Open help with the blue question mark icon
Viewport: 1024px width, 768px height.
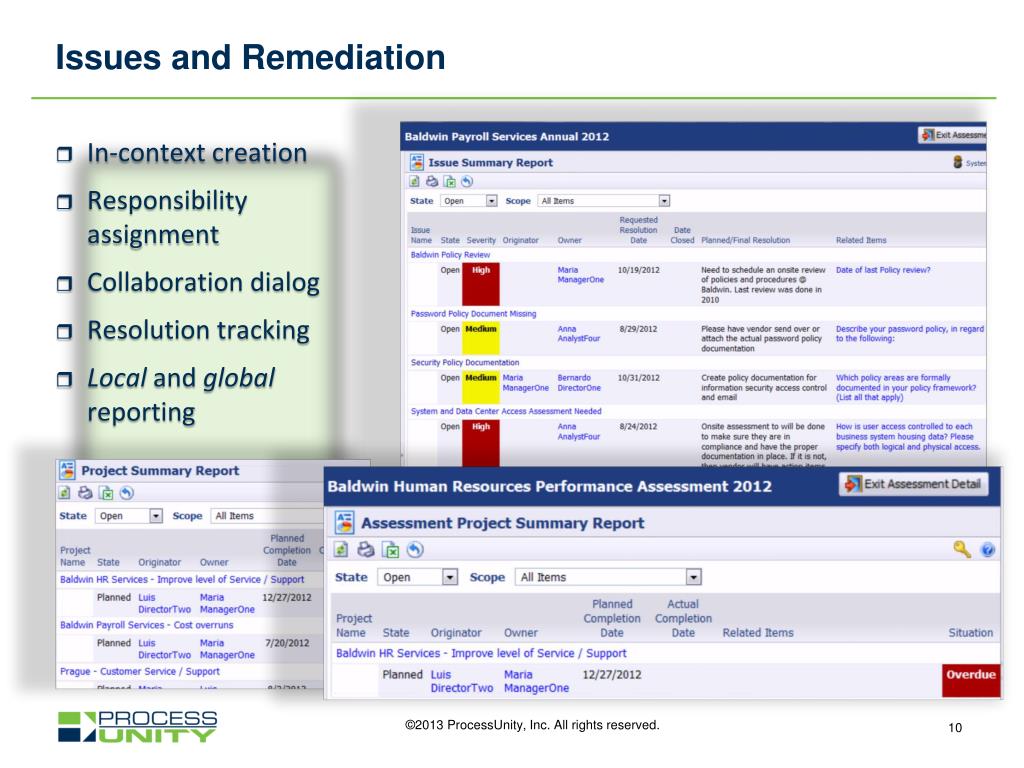click(987, 550)
